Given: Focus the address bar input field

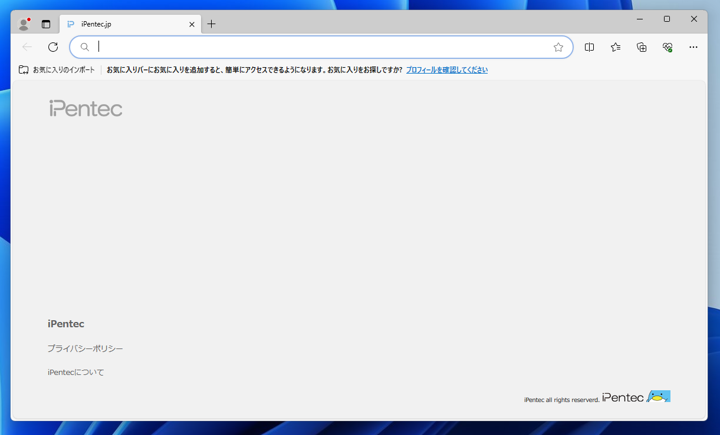Looking at the screenshot, I should 321,47.
